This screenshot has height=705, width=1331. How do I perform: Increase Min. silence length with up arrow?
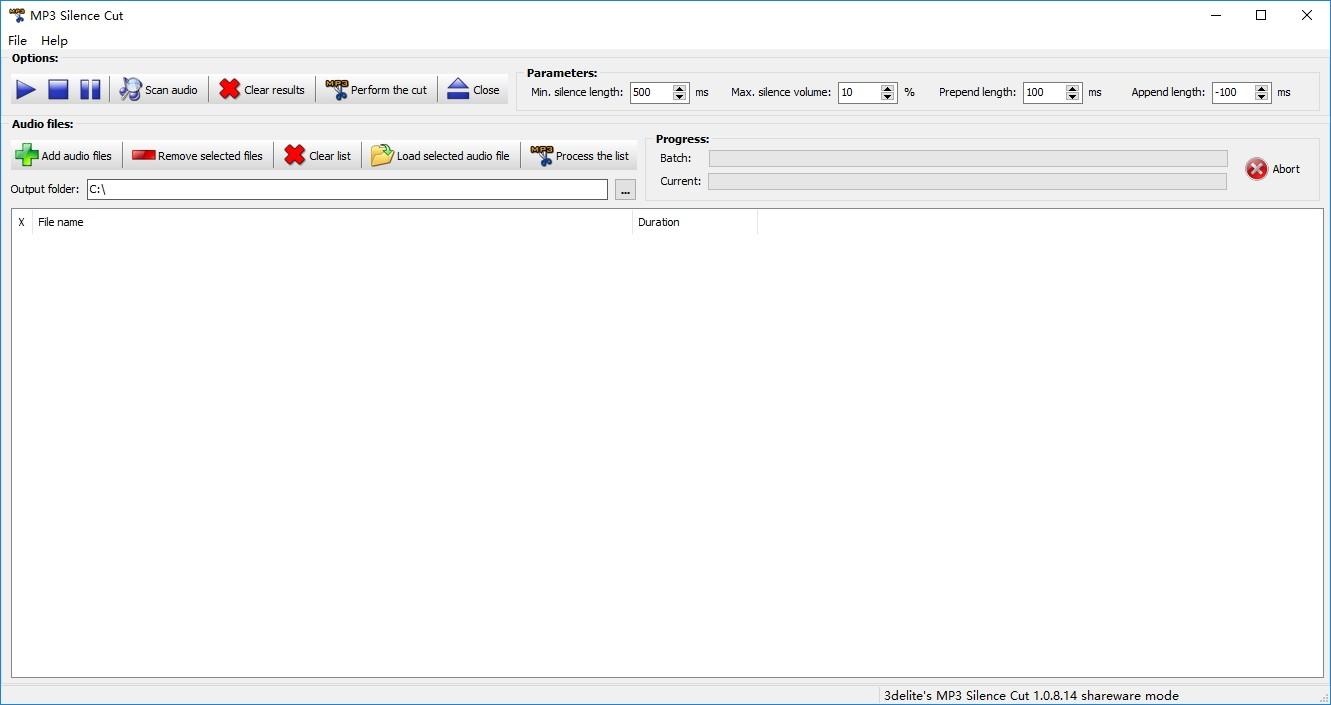[680, 88]
